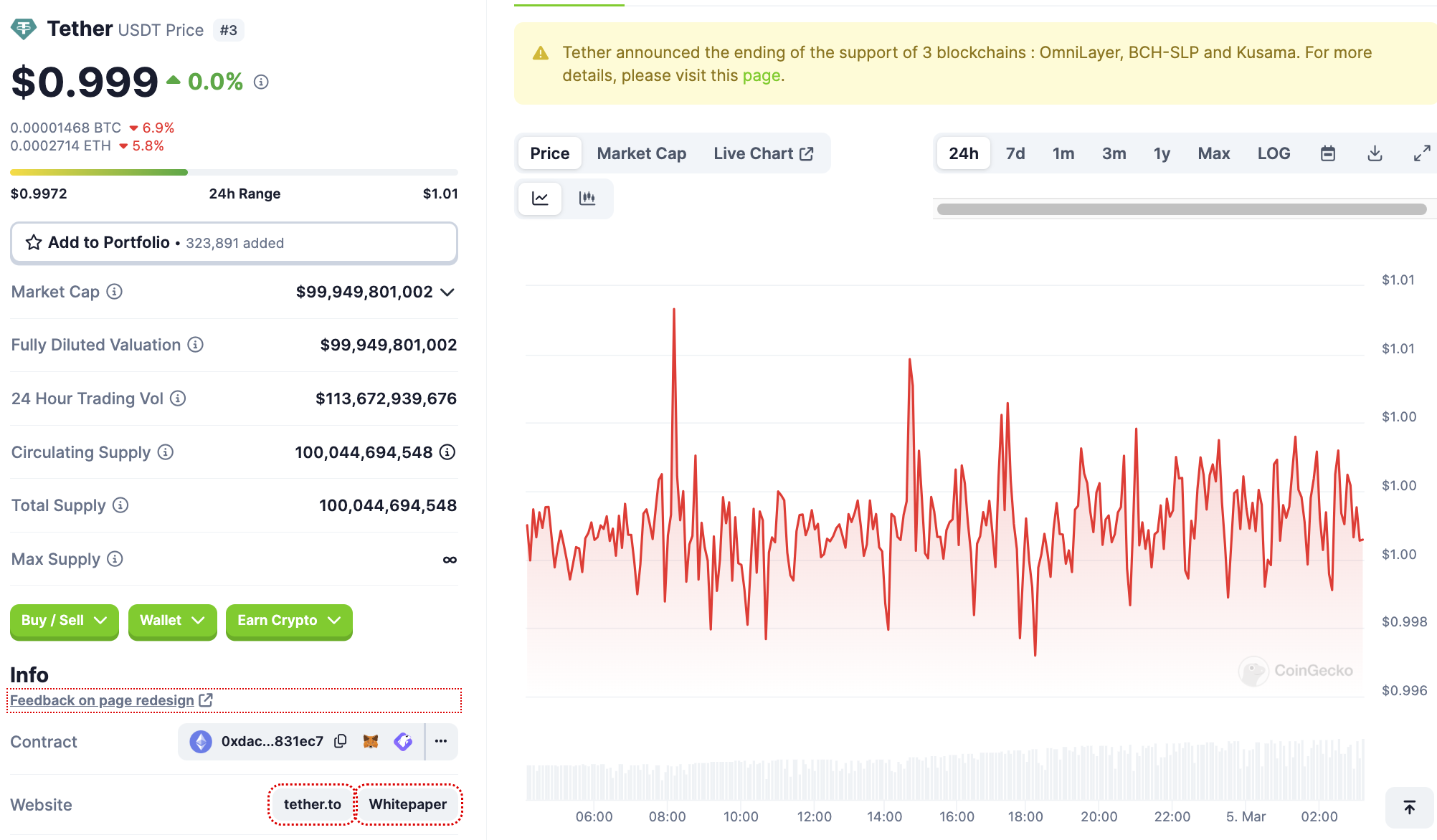Click the red price line chart area
1437x840 pixels.
click(944, 502)
